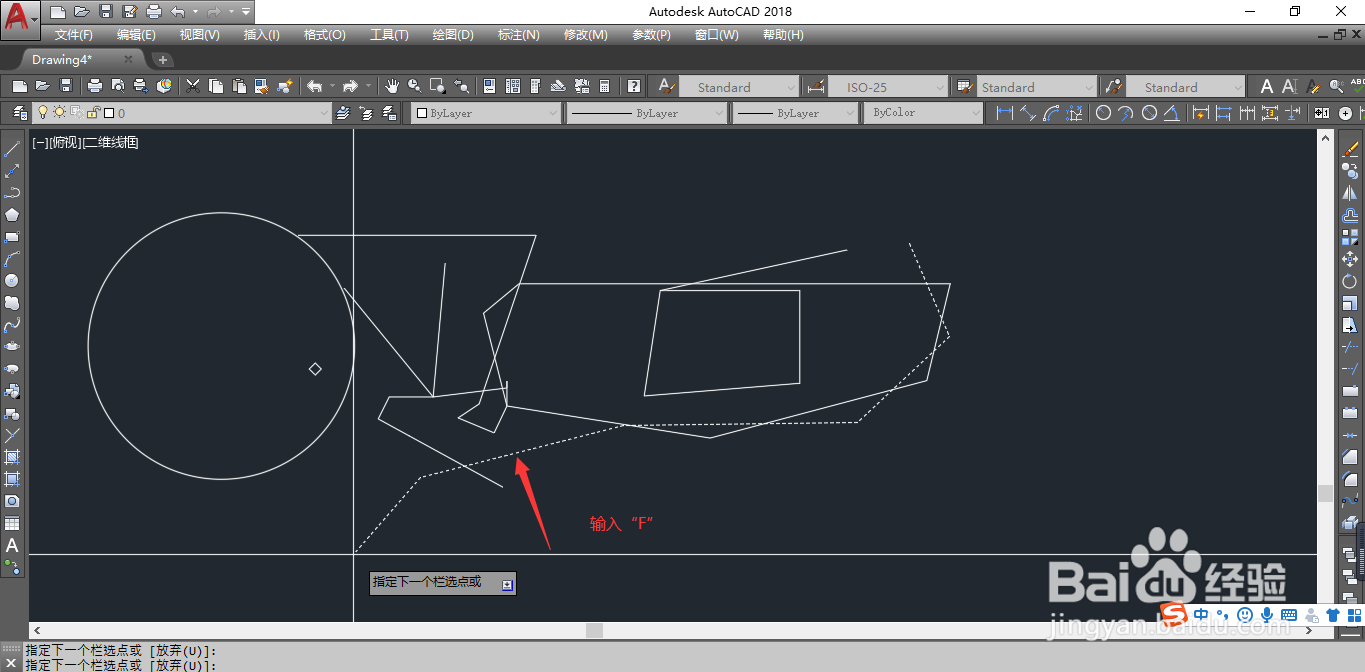The height and width of the screenshot is (672, 1365).
Task: Click Arc Length dimension icon
Action: pos(1051,113)
